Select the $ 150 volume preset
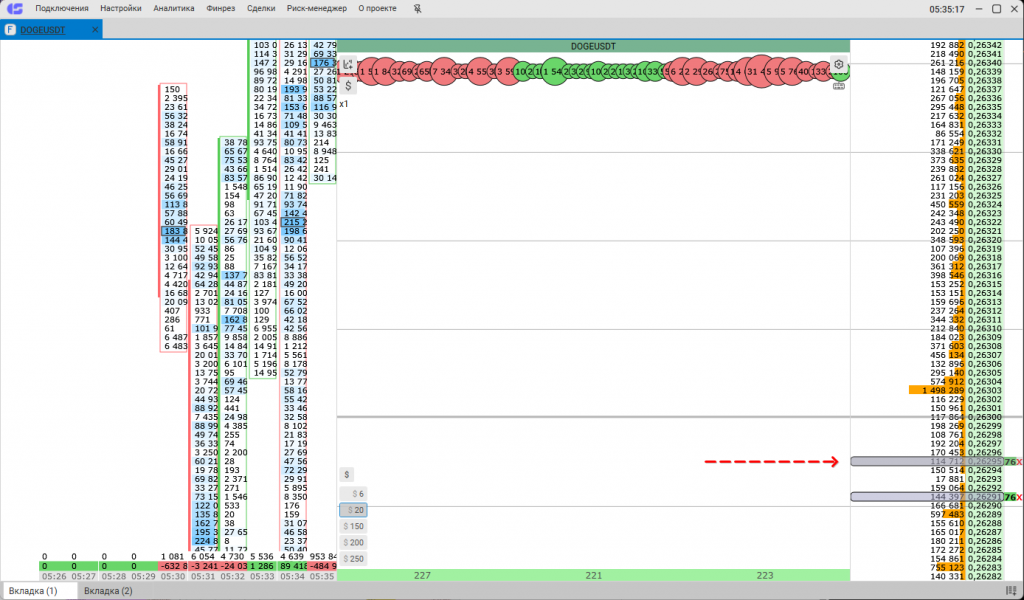 [x=353, y=526]
